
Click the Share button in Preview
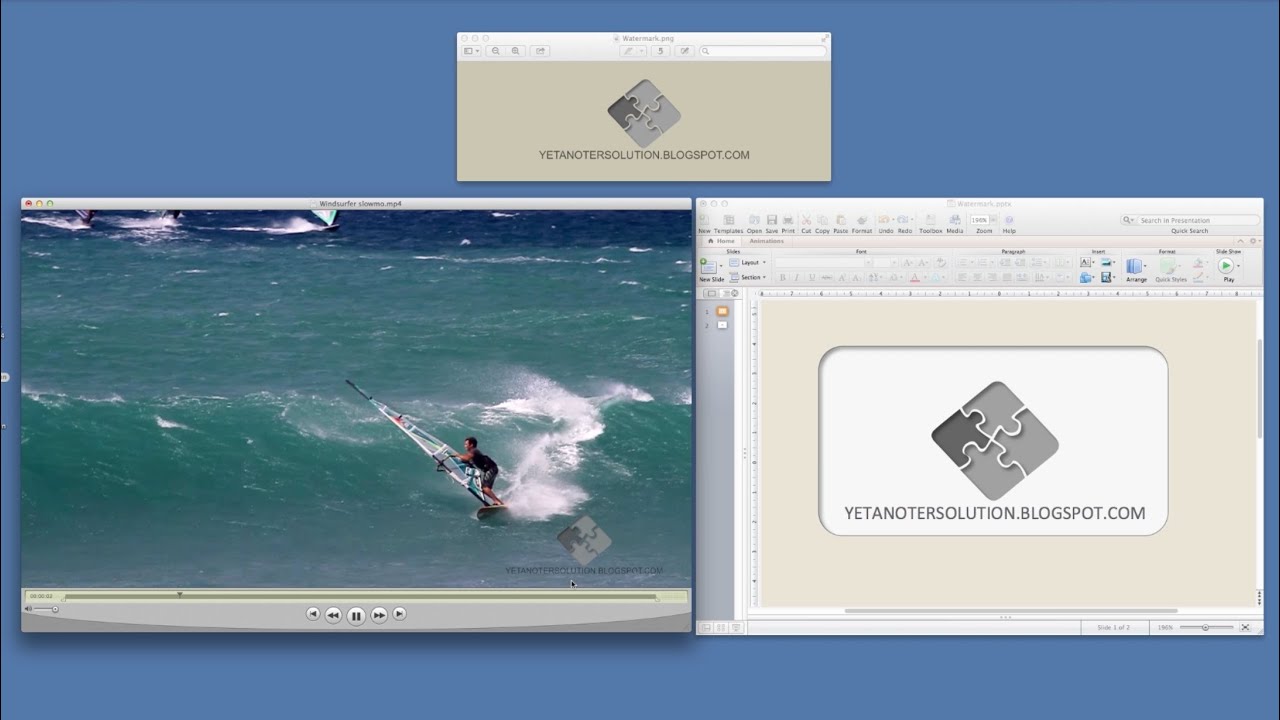pyautogui.click(x=540, y=51)
